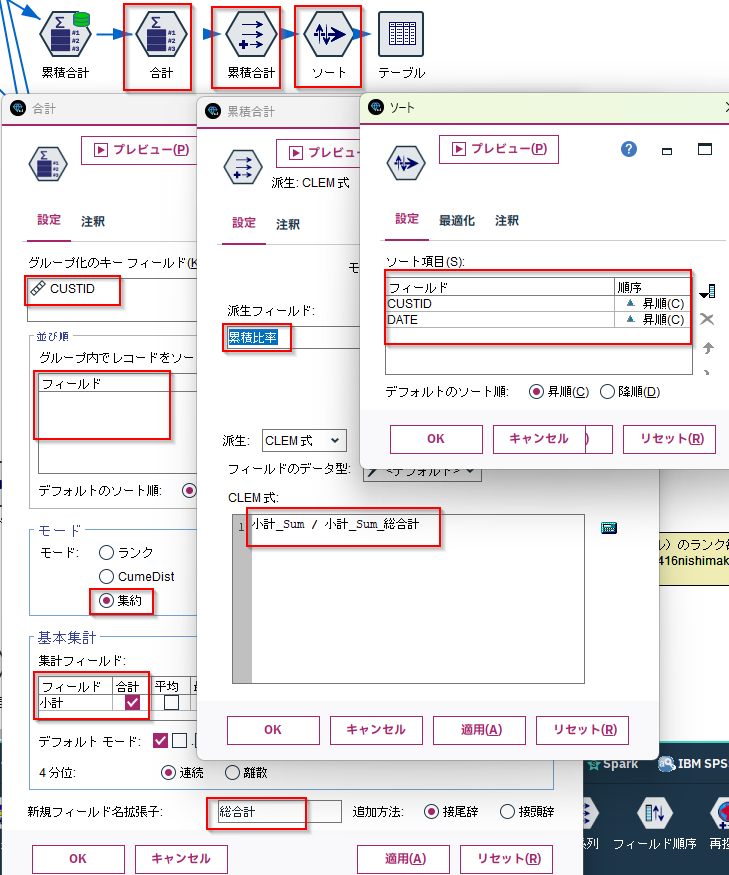The width and height of the screenshot is (729, 875).
Task: Select the テーブル node on canvas
Action: click(x=401, y=34)
